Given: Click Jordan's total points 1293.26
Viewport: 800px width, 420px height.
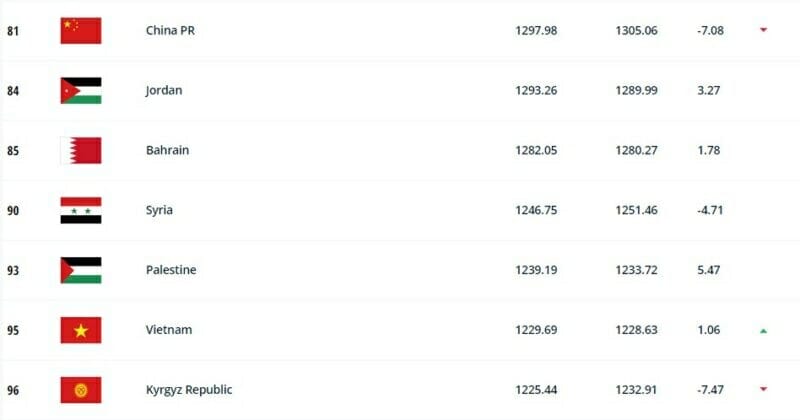Looking at the screenshot, I should click(536, 90).
